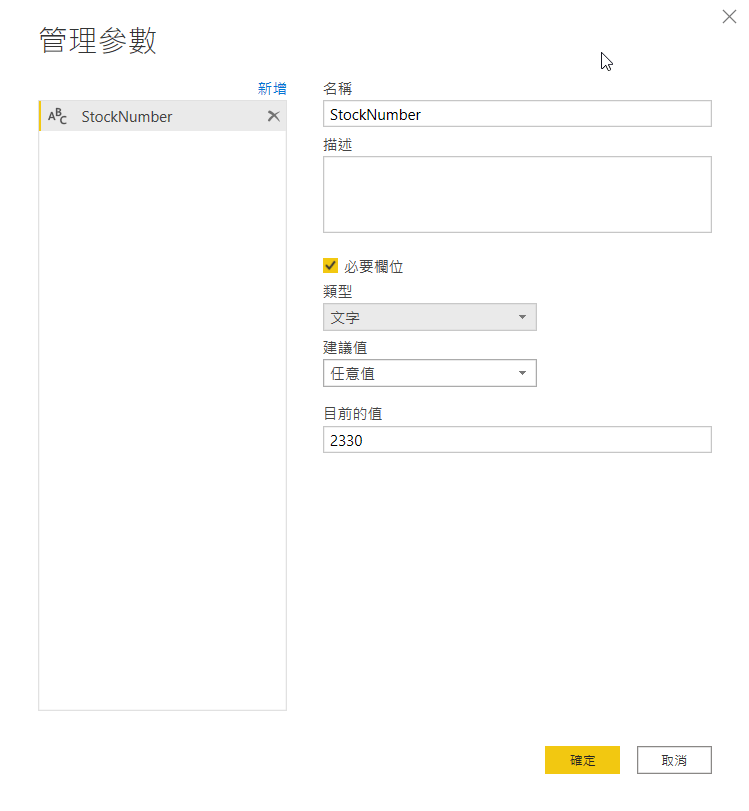Confirm with the 確定 button
The height and width of the screenshot is (811, 749).
click(x=582, y=760)
